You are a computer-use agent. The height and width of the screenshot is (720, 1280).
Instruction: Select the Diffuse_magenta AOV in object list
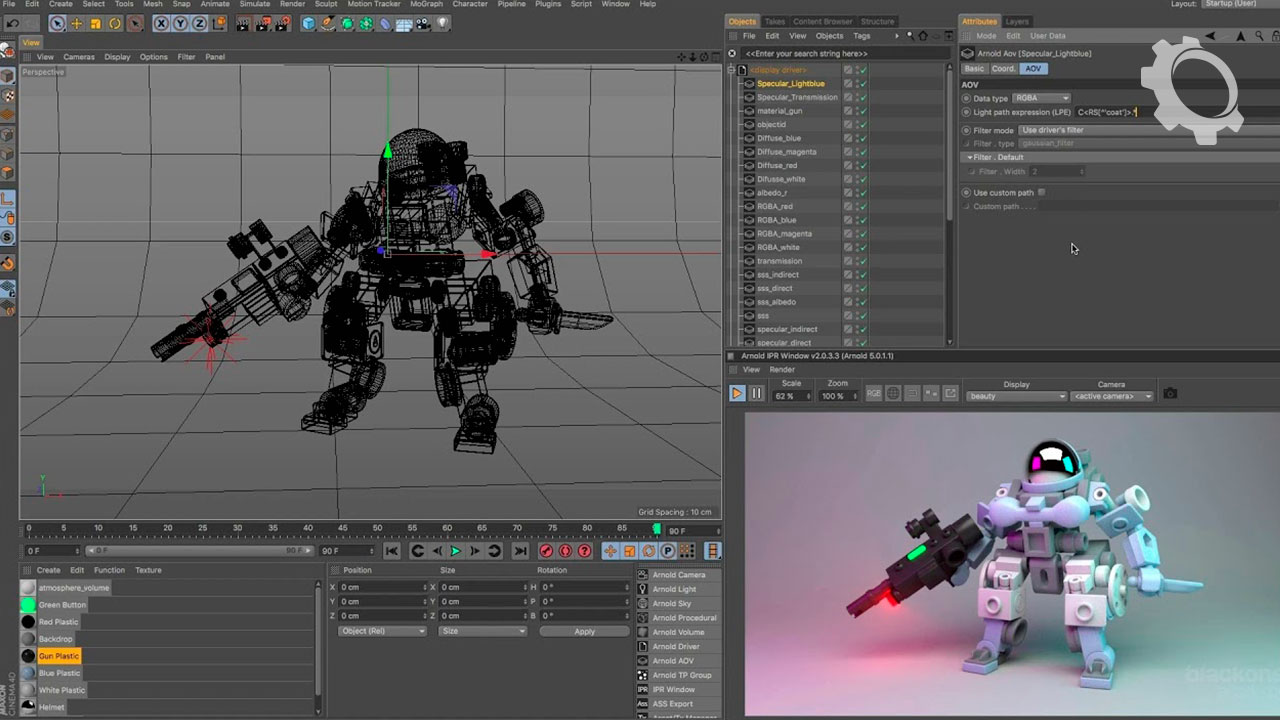[786, 152]
